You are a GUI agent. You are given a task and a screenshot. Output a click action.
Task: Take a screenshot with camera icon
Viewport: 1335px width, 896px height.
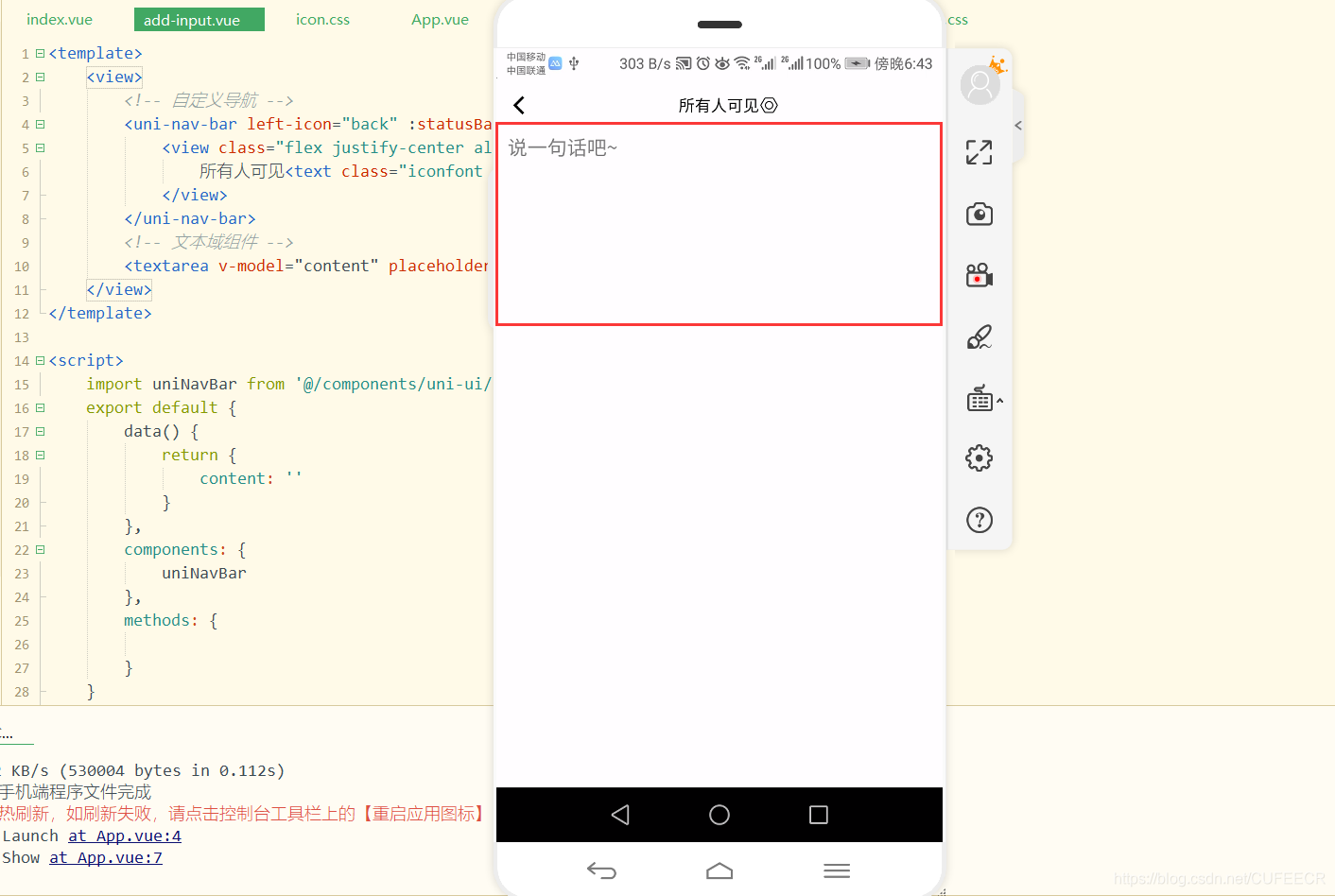980,214
